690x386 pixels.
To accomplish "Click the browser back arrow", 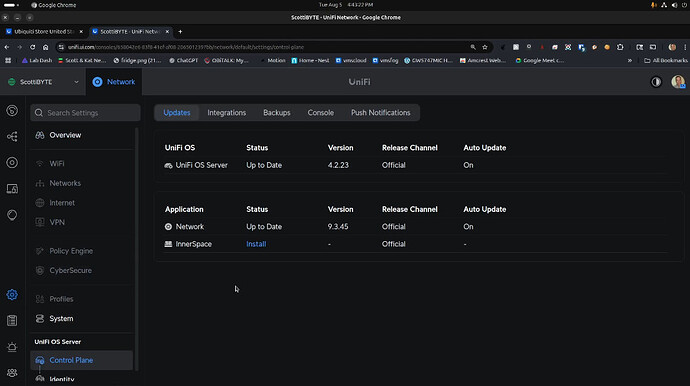I will (7, 47).
